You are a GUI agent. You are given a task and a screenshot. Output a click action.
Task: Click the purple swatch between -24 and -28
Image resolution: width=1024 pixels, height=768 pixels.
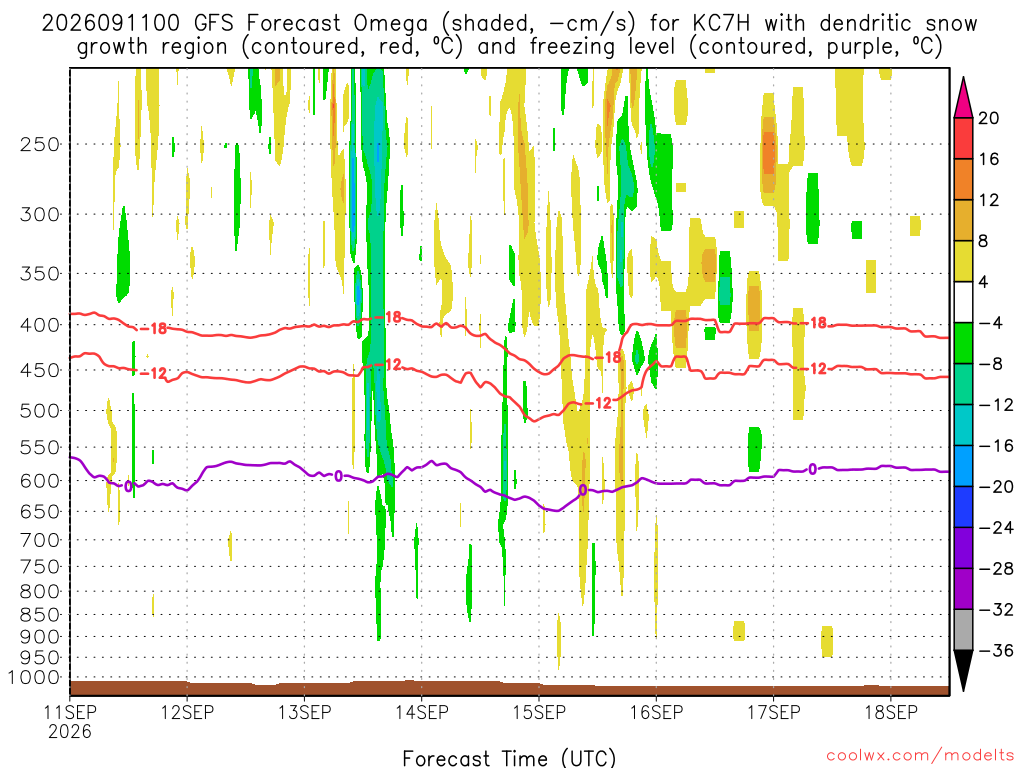click(963, 547)
